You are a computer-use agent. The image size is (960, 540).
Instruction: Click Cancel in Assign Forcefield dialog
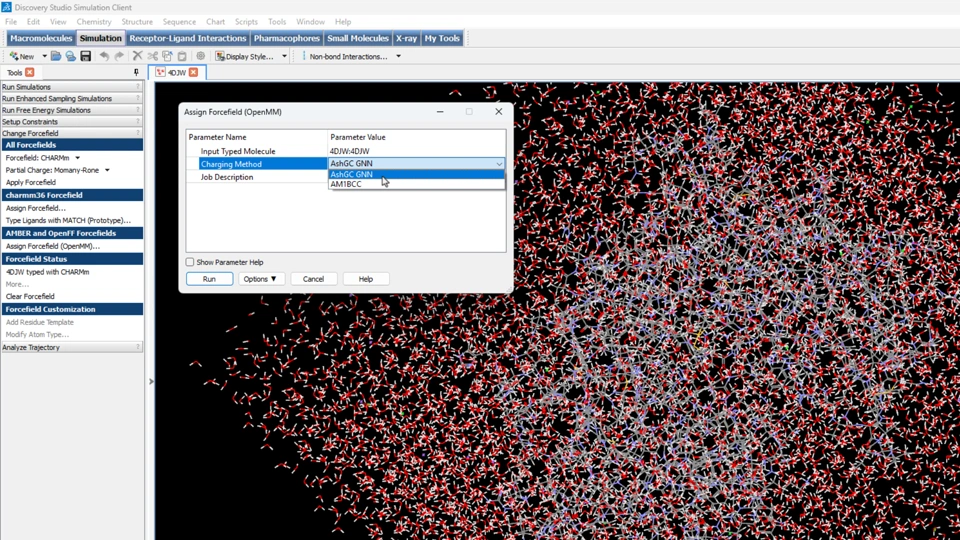click(313, 279)
